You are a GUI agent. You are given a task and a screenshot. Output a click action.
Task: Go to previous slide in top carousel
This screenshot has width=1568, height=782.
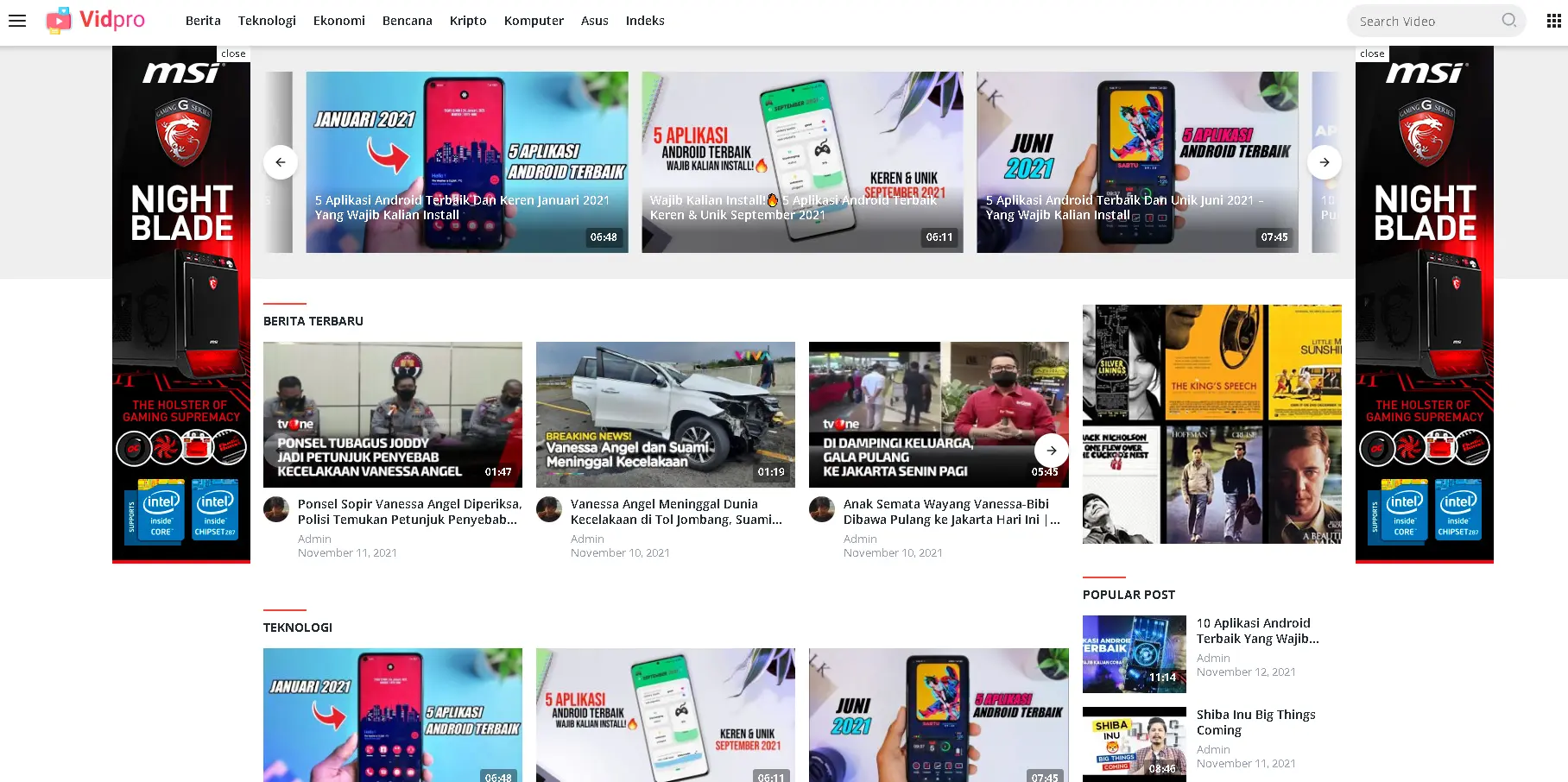point(280,162)
